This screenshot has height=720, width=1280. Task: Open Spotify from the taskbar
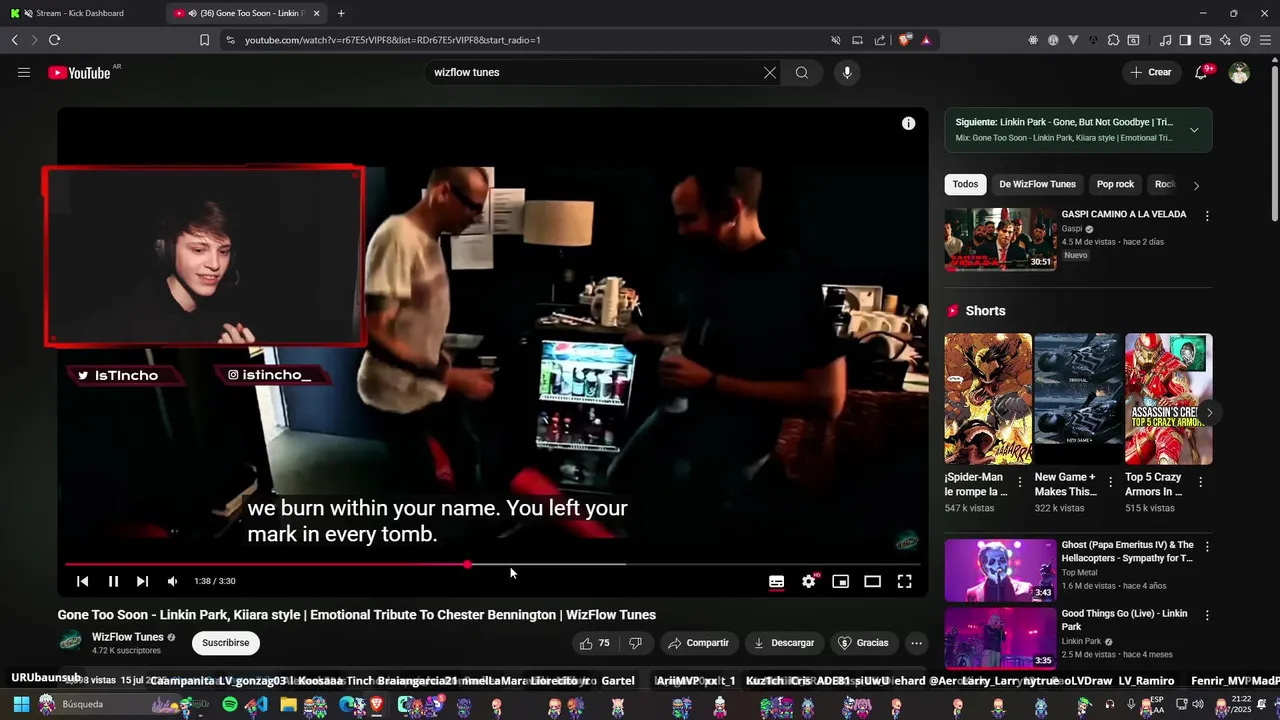coord(230,705)
